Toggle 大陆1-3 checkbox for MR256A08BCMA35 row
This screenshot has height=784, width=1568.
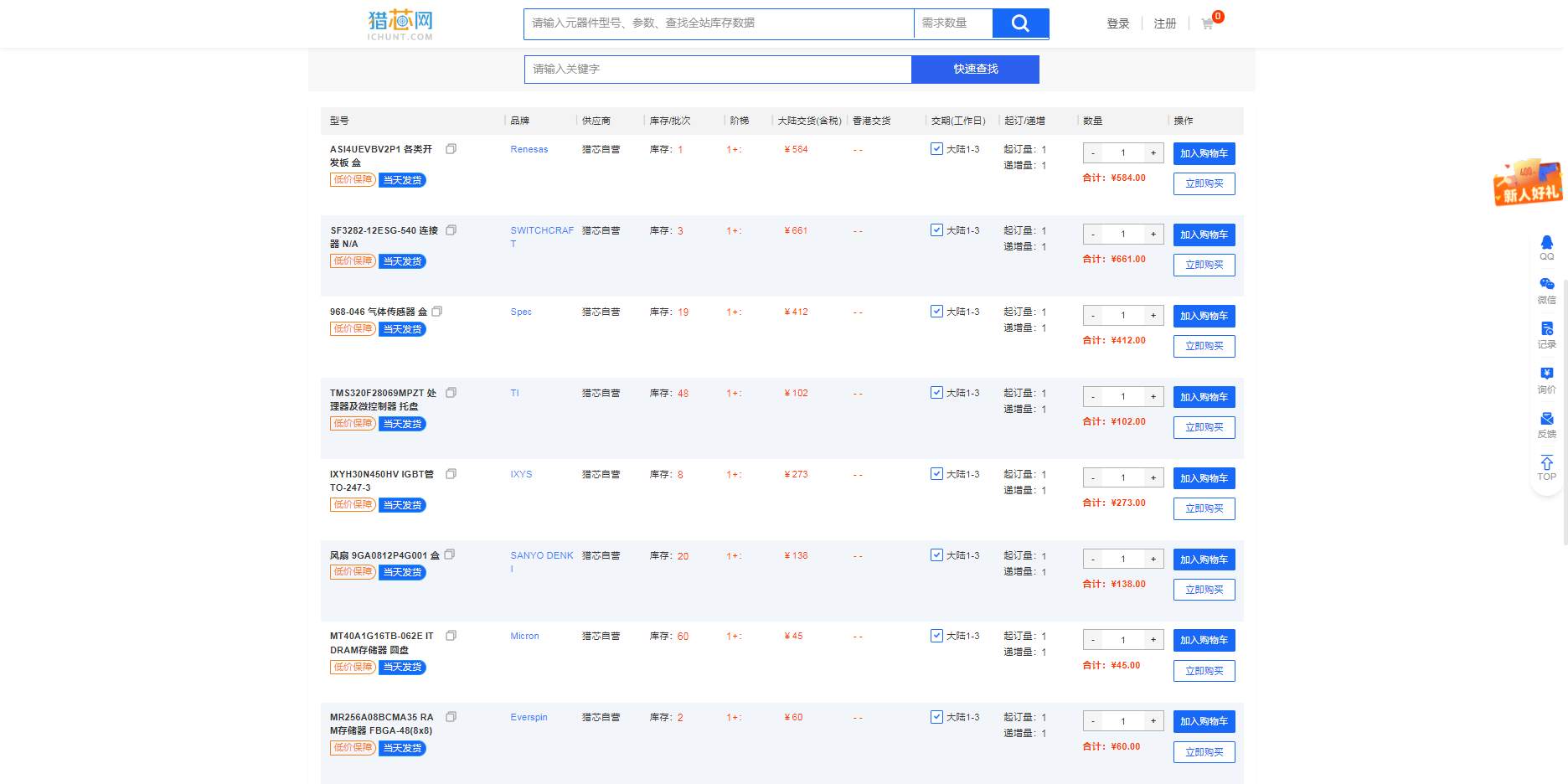tap(936, 717)
